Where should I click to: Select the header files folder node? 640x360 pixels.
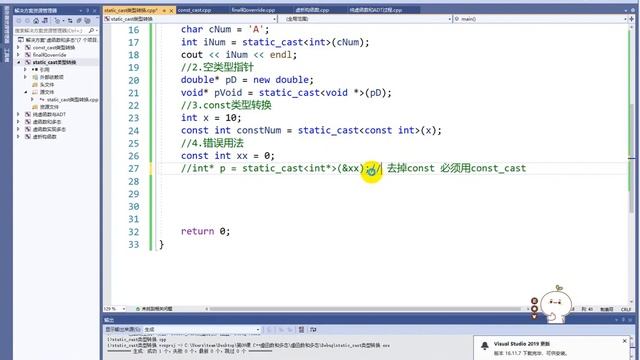click(43, 84)
